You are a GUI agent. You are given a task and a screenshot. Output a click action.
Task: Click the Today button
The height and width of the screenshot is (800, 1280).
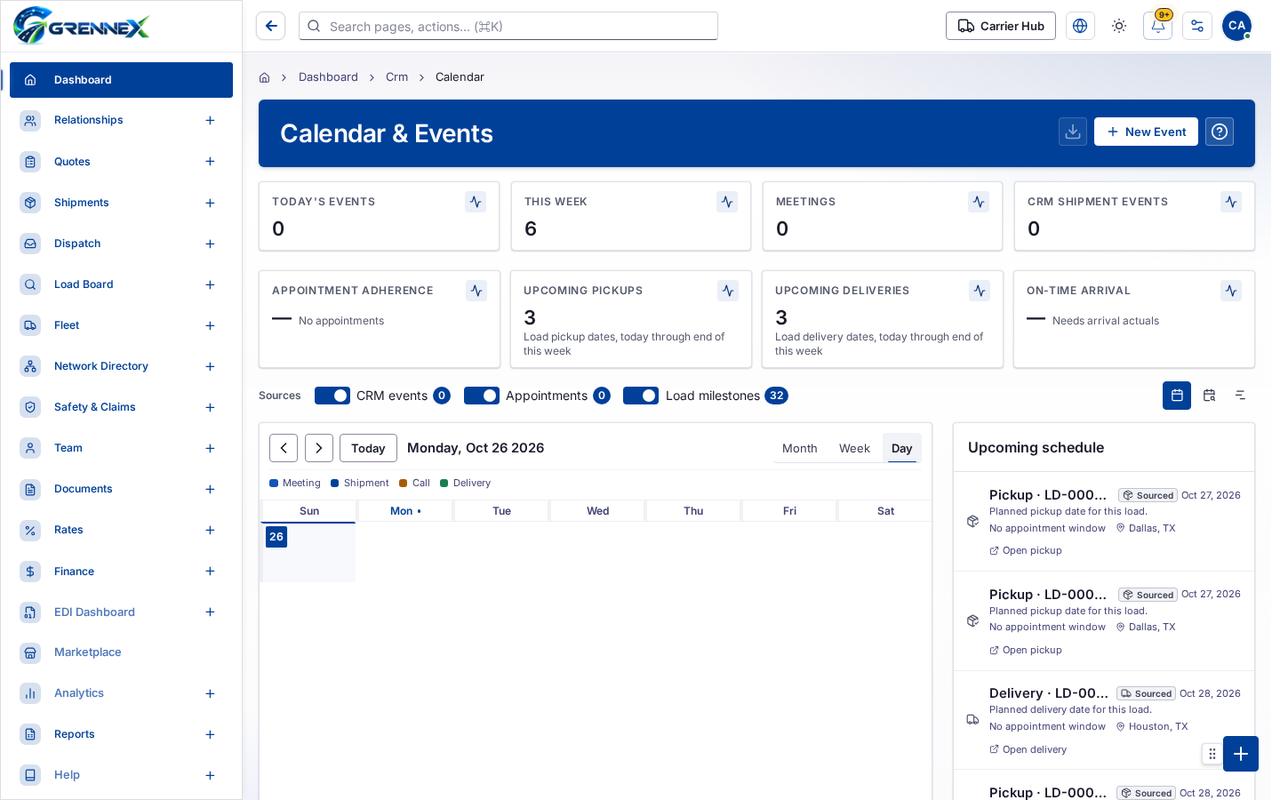368,448
